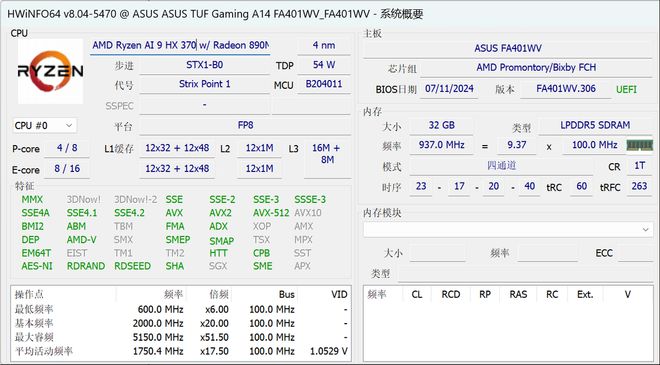The height and width of the screenshot is (365, 660).
Task: Click the memory type LPDDR5 SDRAM
Action: (x=595, y=125)
